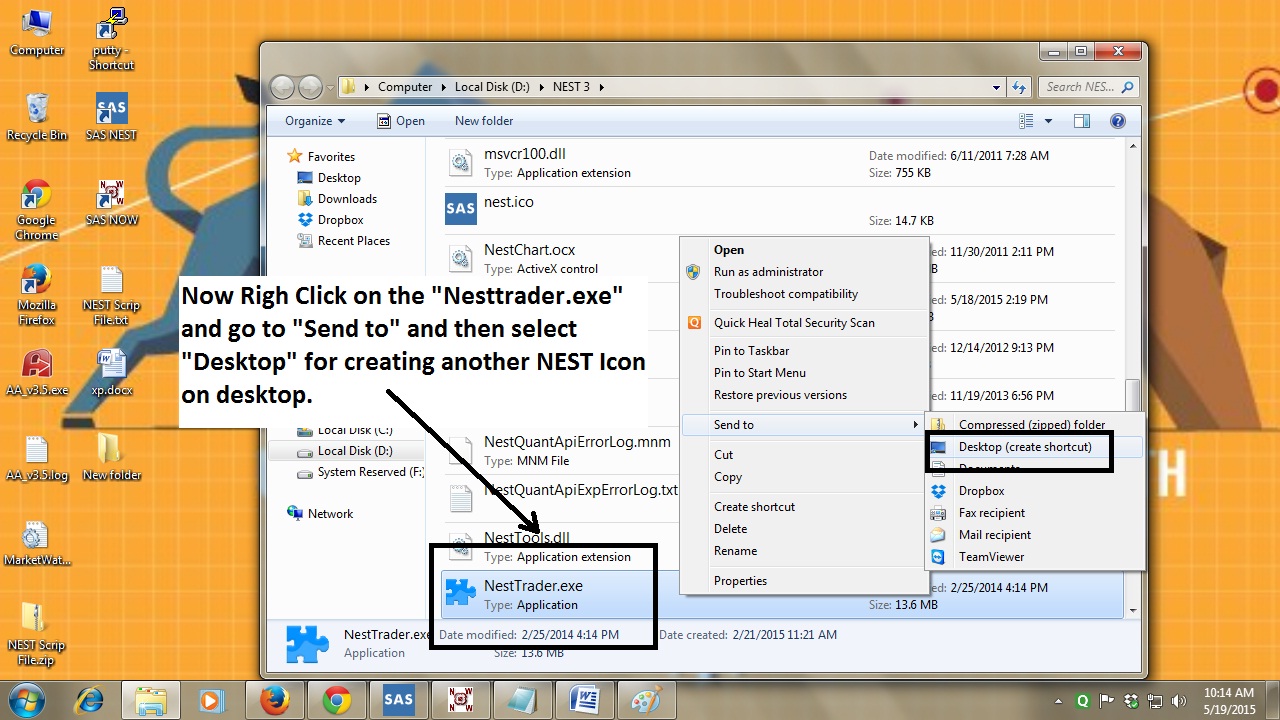
Task: Choose Open in the context menu
Action: [804, 250]
